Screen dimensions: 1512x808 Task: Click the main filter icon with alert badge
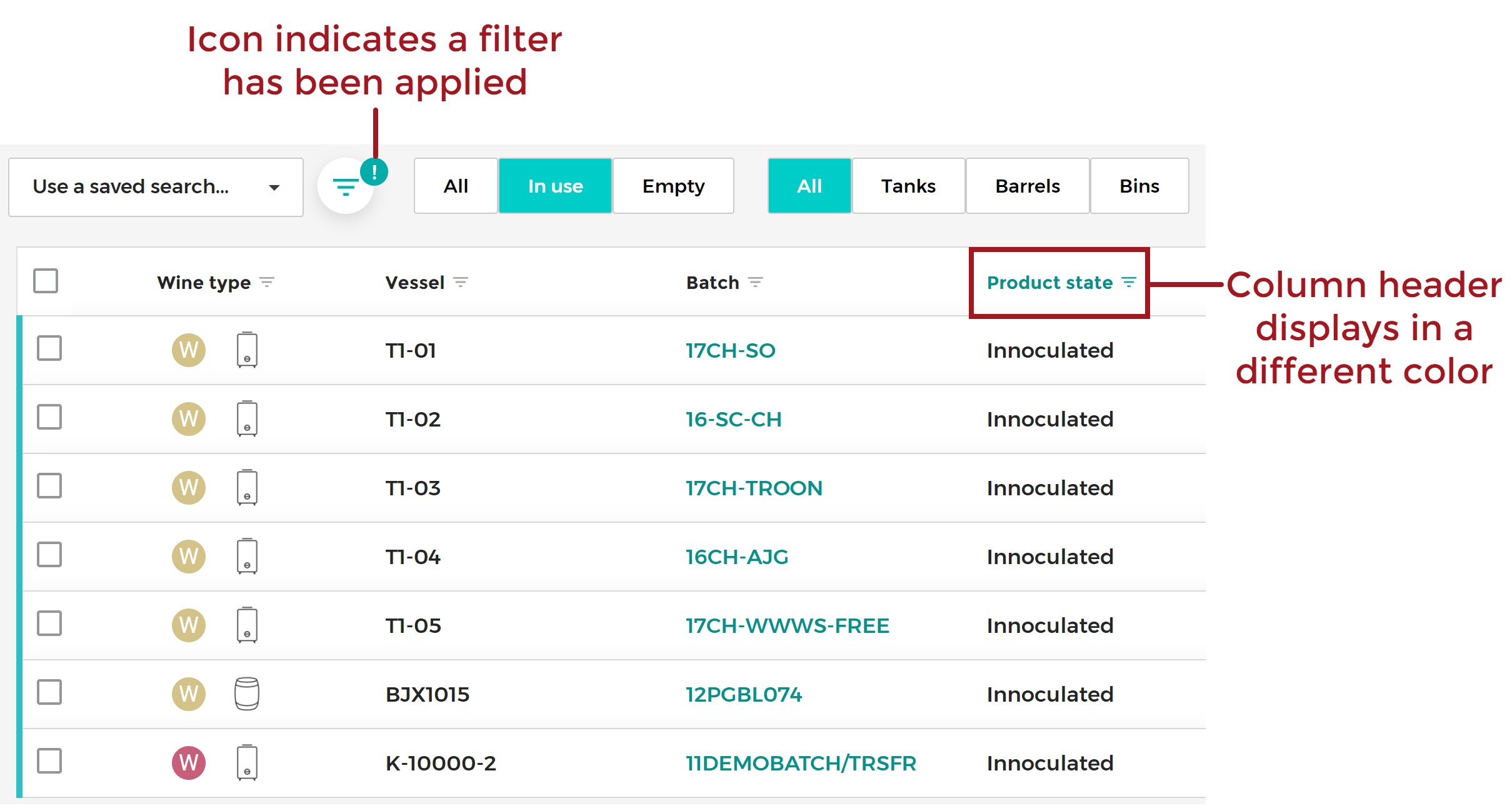(346, 186)
